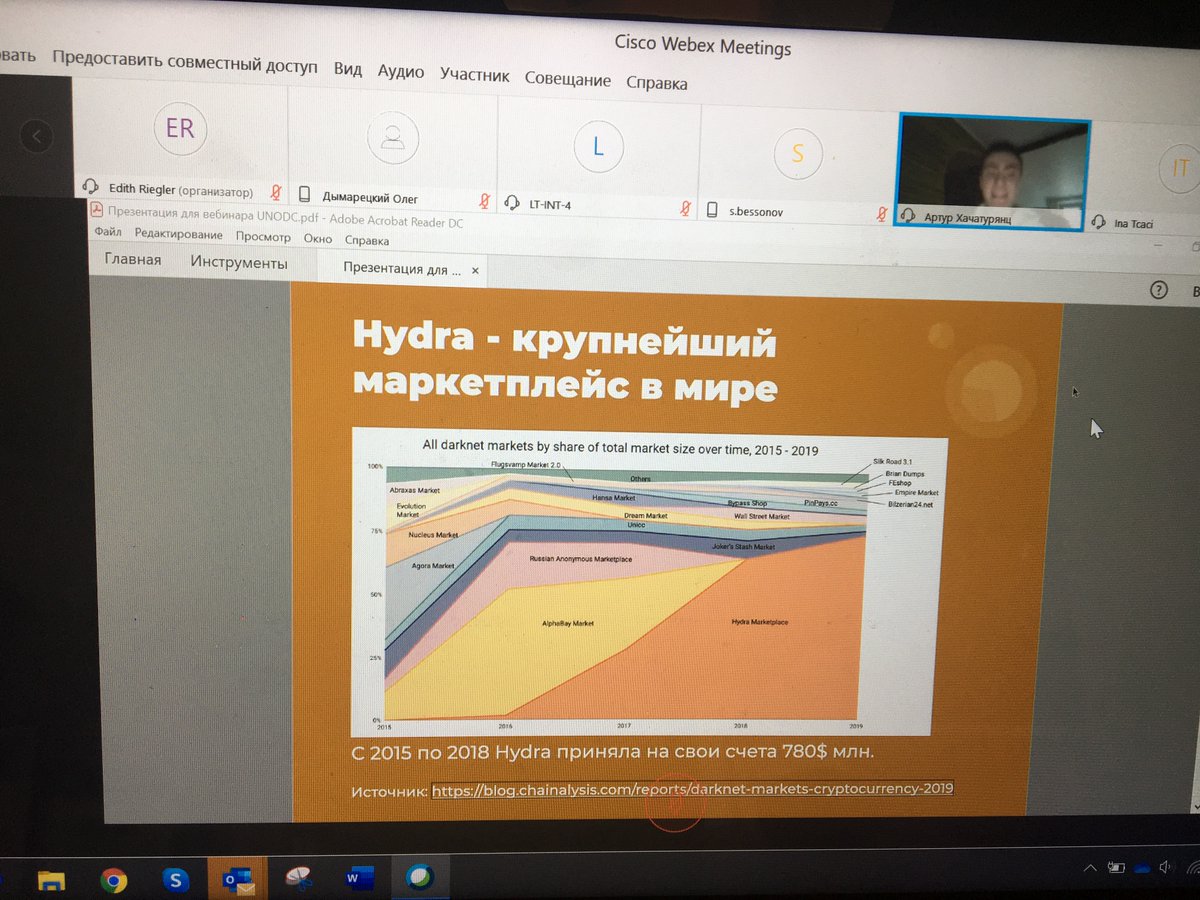This screenshot has width=1200, height=900.
Task: Click the headset icon beside Edith Riegler
Action: coord(90,187)
